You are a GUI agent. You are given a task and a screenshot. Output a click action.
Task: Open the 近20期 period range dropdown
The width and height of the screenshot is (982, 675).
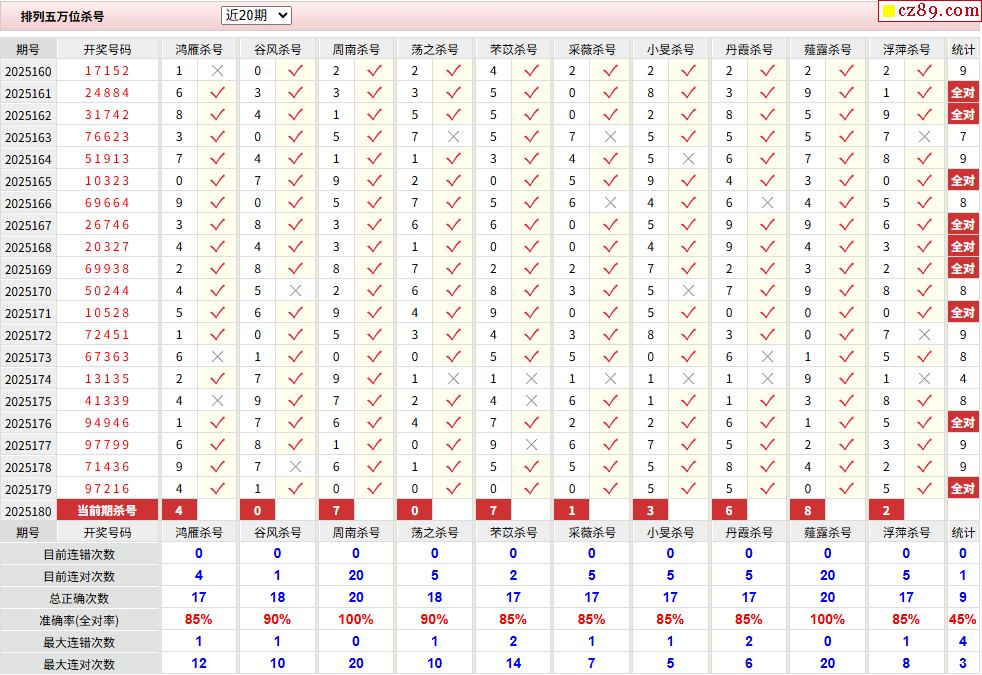point(256,16)
